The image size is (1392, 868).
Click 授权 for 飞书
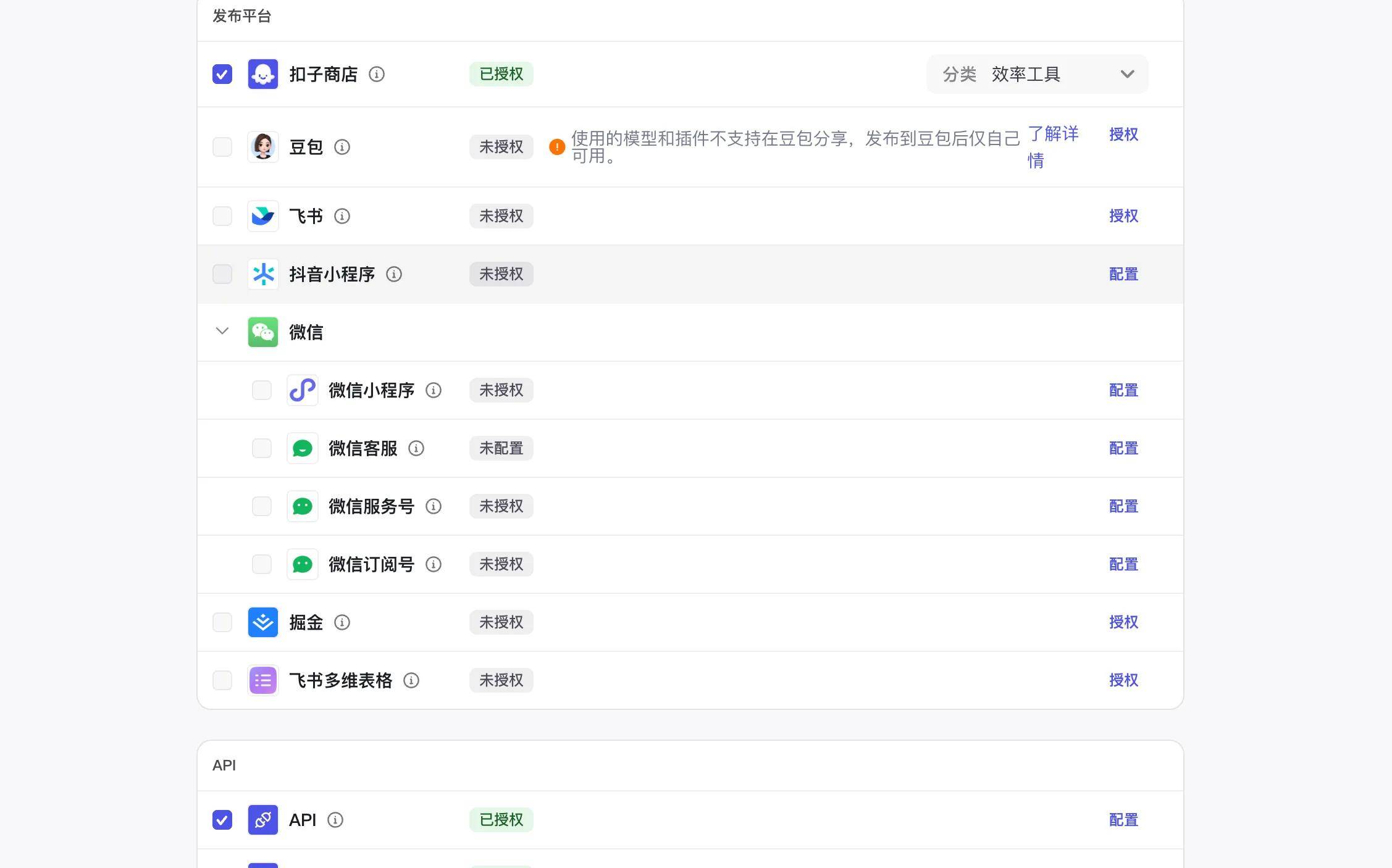[x=1123, y=216]
